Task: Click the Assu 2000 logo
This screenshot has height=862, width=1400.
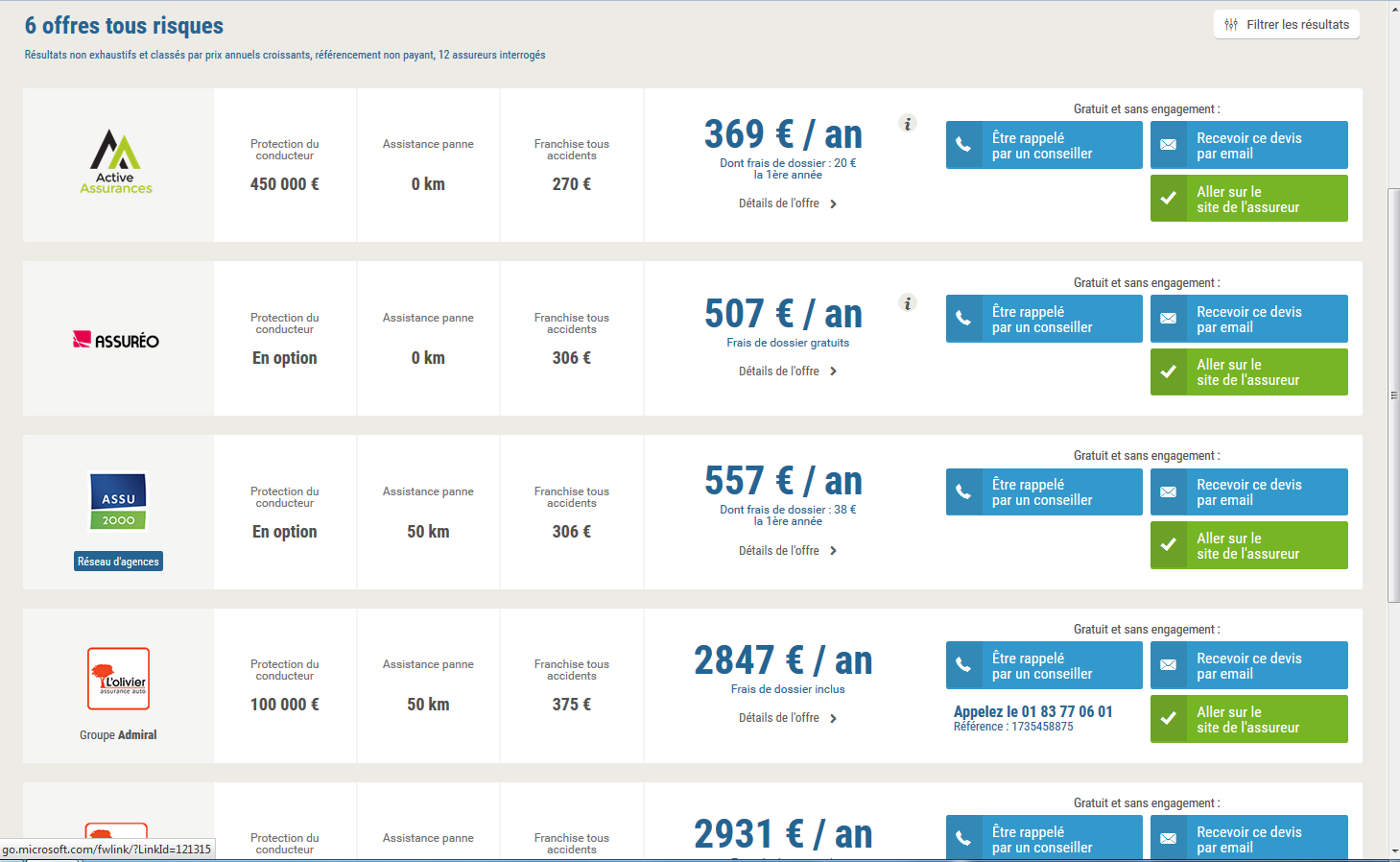Action: click(x=118, y=501)
